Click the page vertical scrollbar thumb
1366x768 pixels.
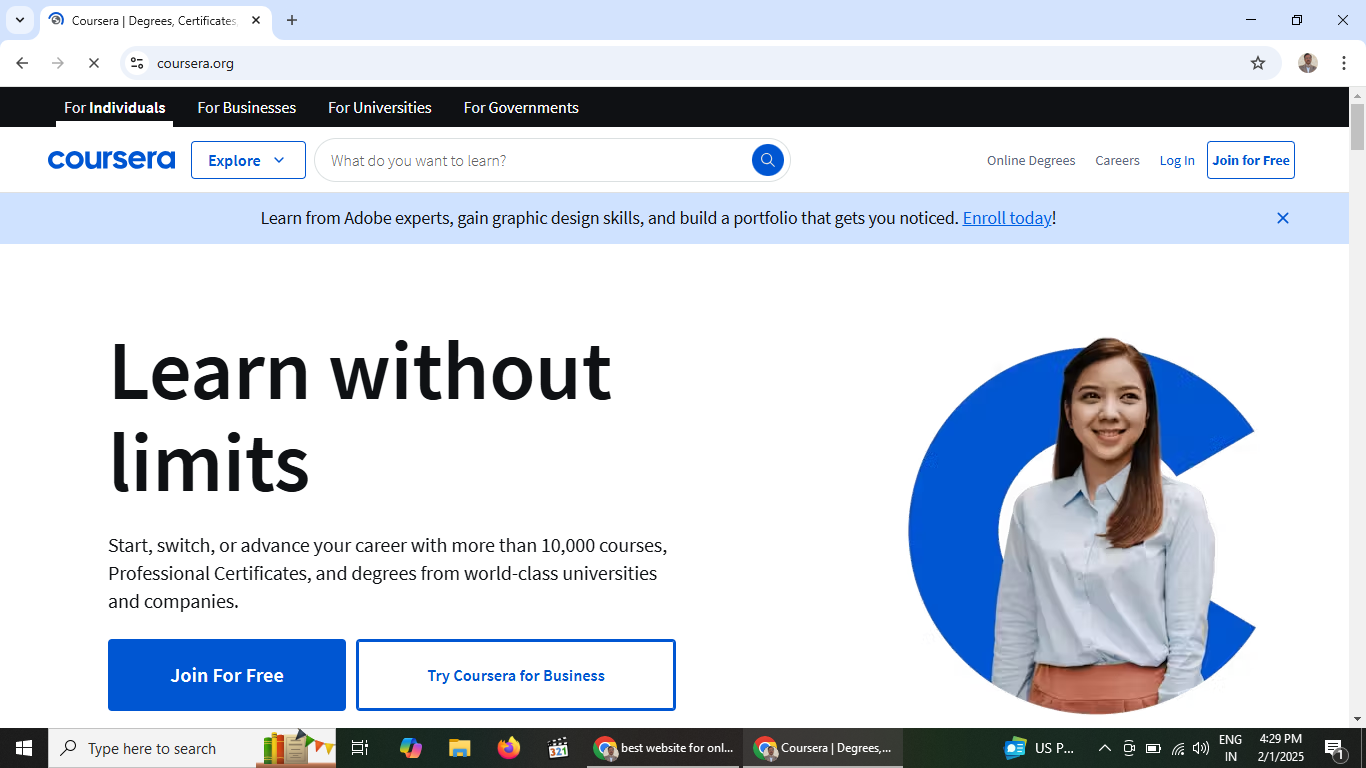click(x=1357, y=127)
